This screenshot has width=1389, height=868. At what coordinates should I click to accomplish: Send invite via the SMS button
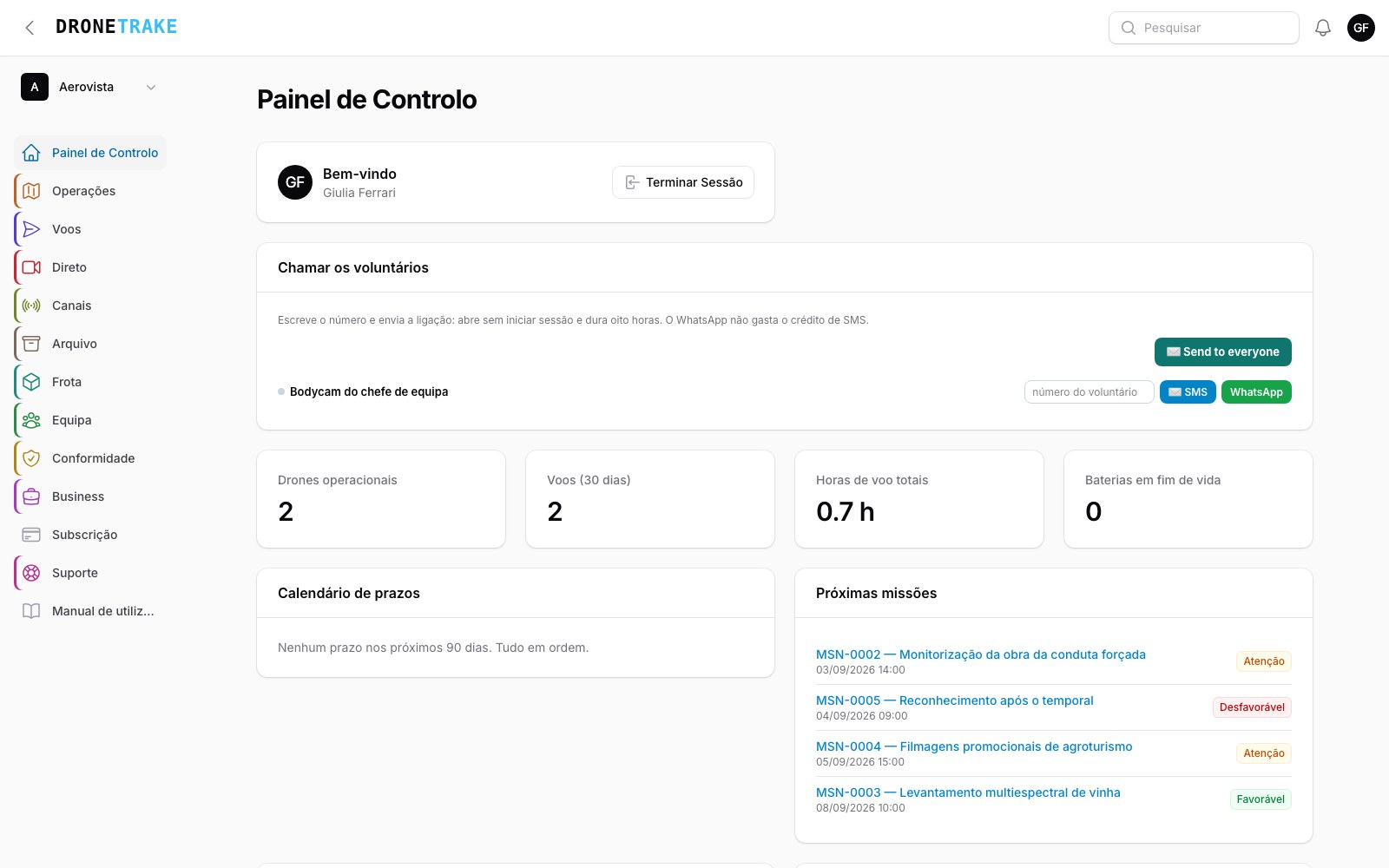pyautogui.click(x=1188, y=392)
